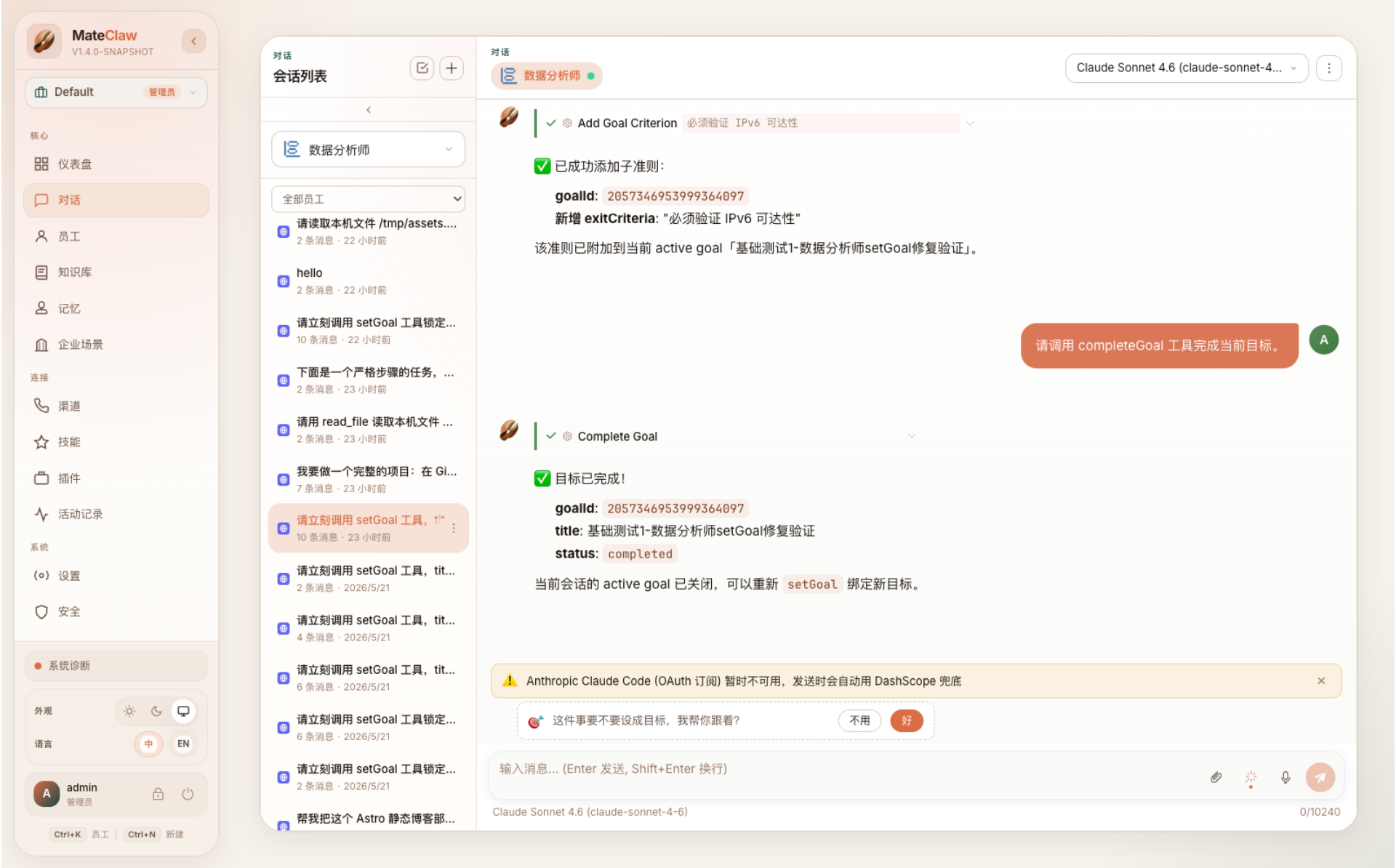Click the Complete Goal gear icon
This screenshot has height=868, width=1396.
[567, 436]
